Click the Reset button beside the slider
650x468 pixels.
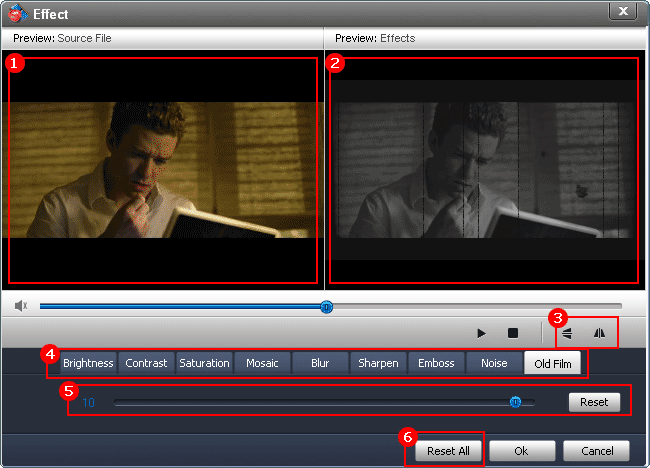pos(594,402)
